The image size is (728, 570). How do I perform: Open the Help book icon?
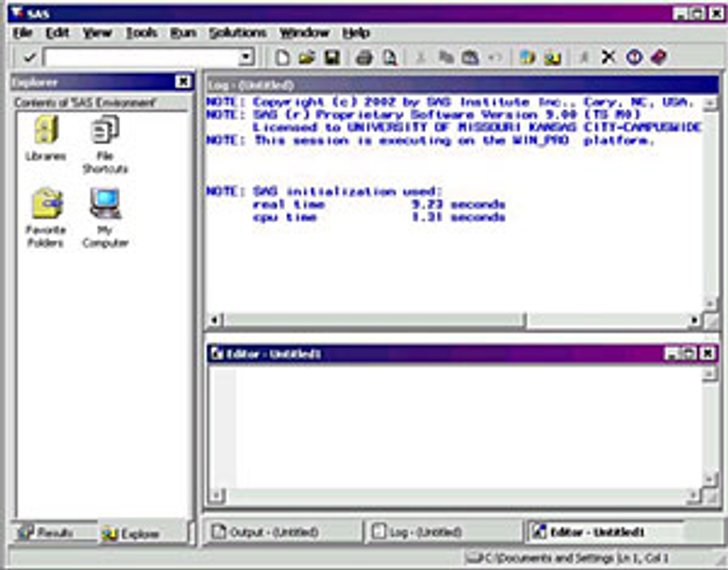coord(659,58)
